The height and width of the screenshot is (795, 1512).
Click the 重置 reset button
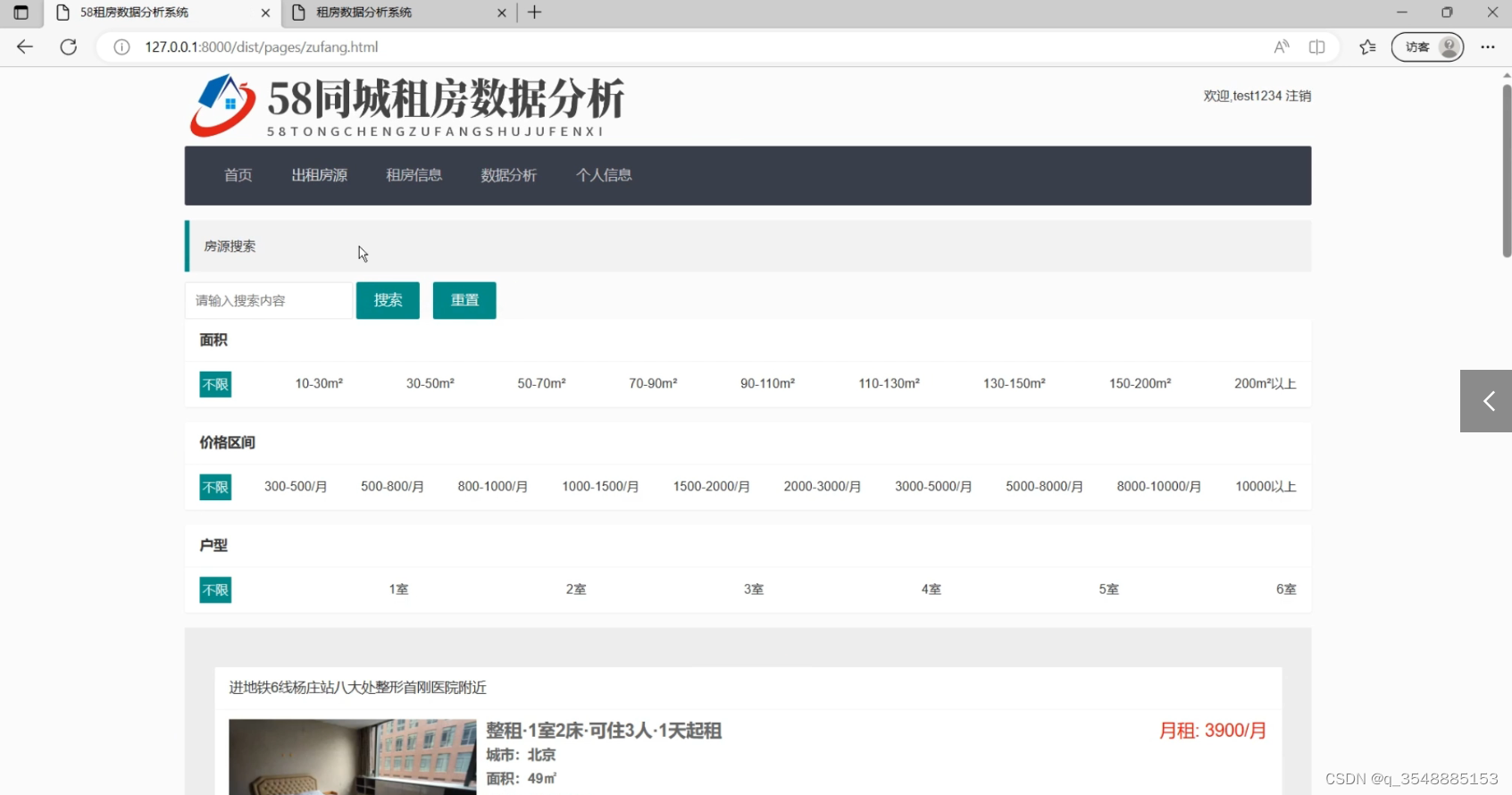click(x=464, y=300)
